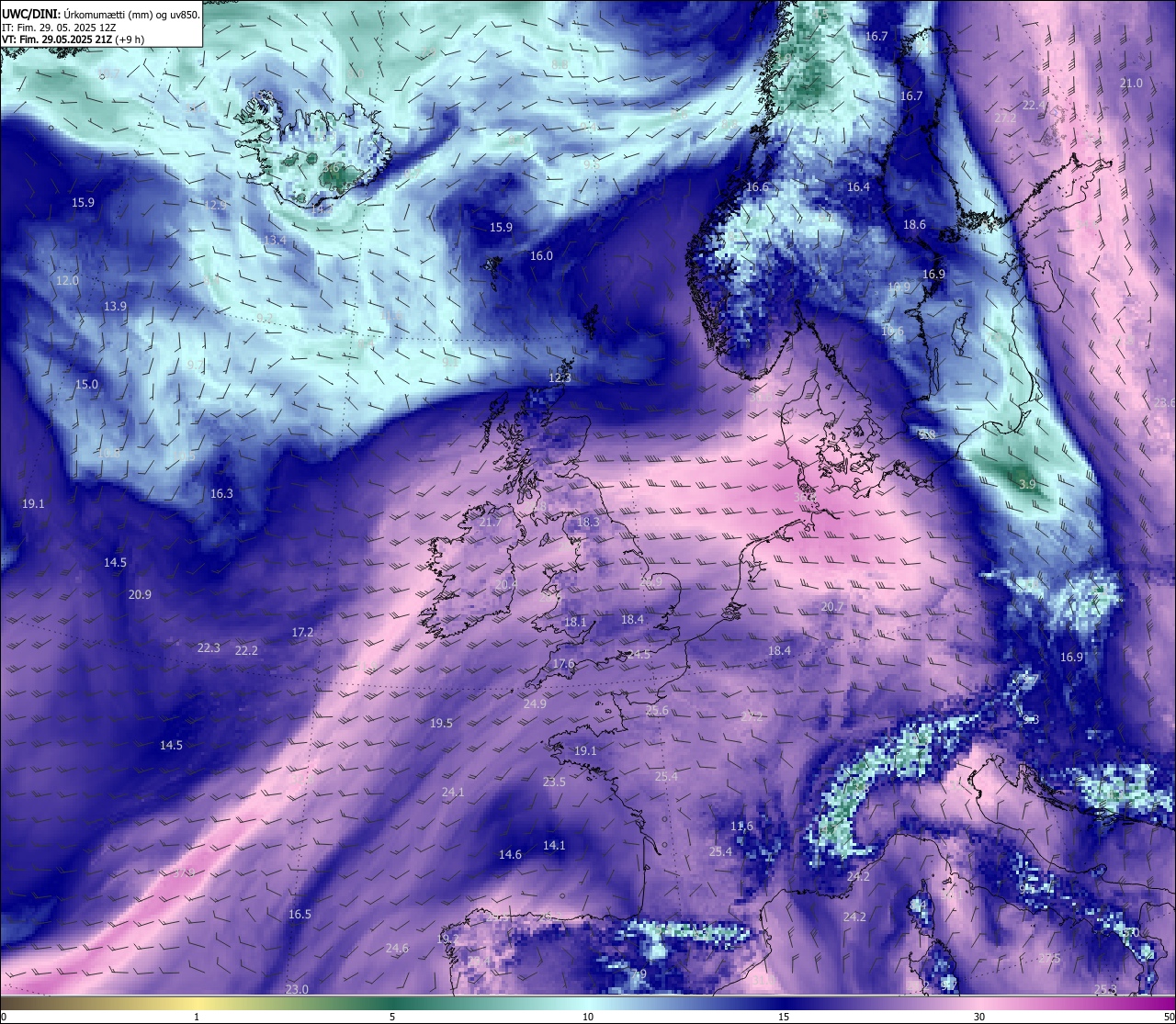Click the 14.1 value in Bay of Biscay
The height and width of the screenshot is (1024, 1176).
click(554, 846)
